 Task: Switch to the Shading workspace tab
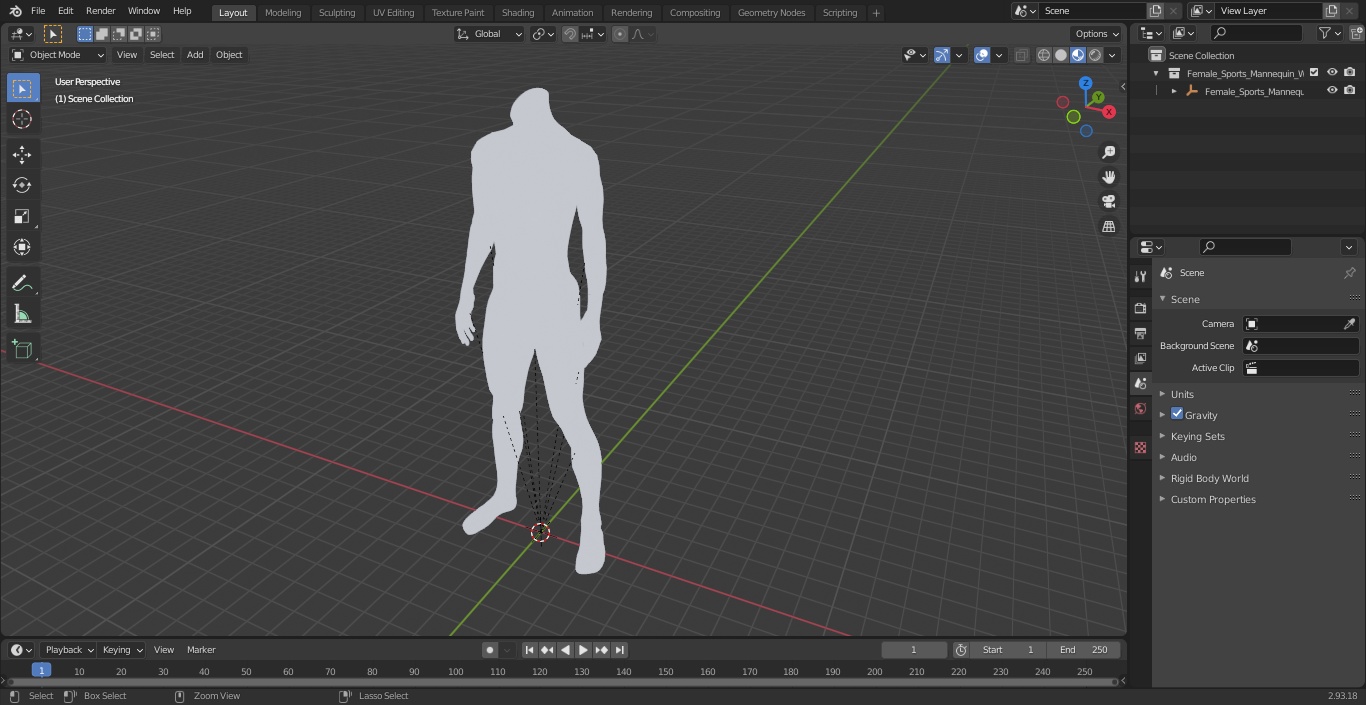[x=518, y=12]
